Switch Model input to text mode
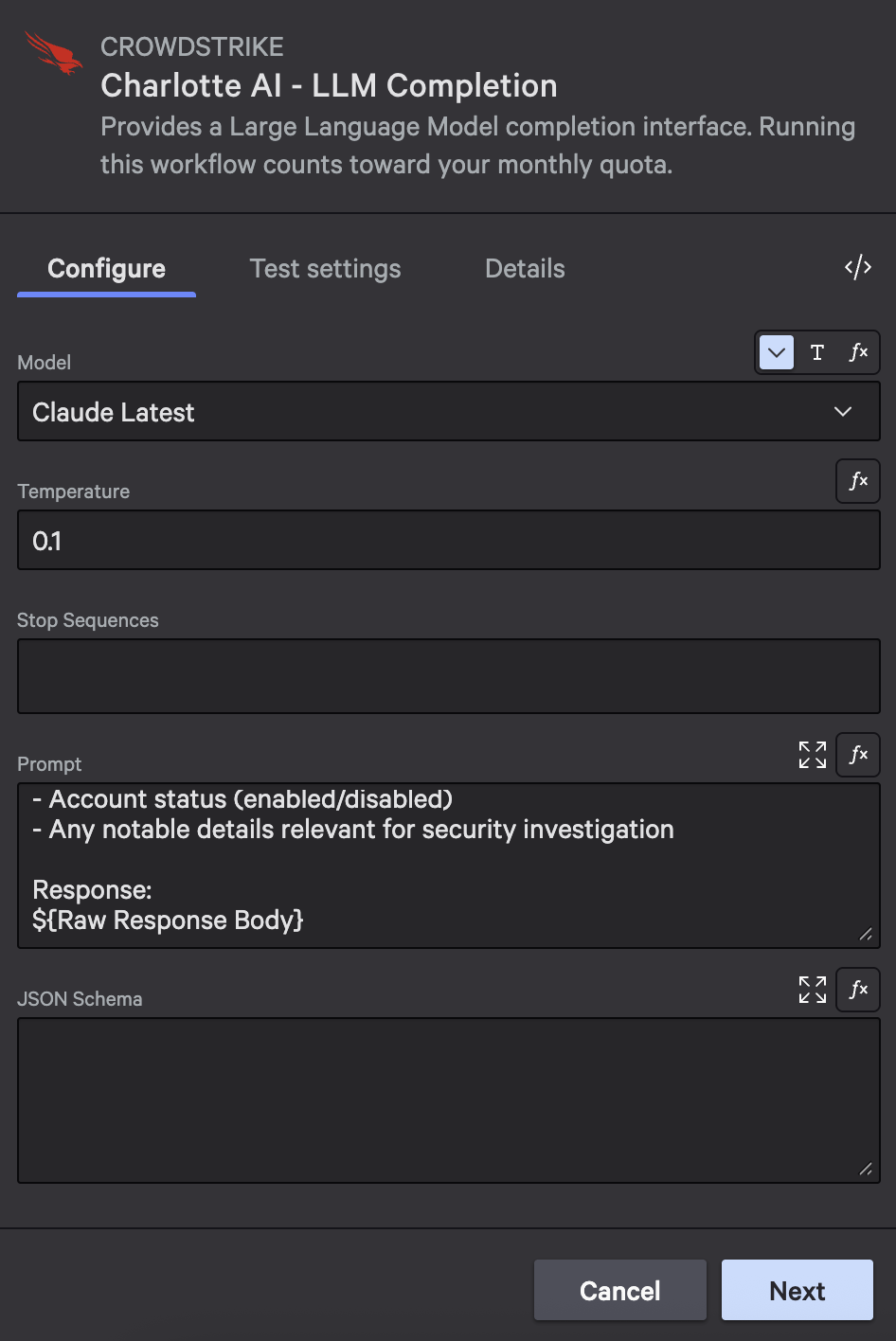Screen dimensions: 896x1341 click(817, 353)
